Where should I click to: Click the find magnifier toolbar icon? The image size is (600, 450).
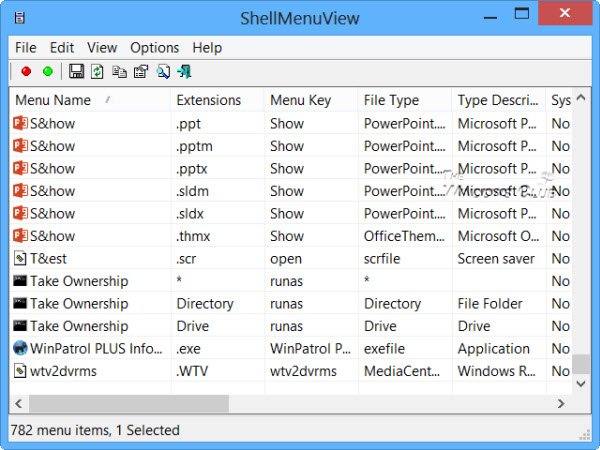162,71
